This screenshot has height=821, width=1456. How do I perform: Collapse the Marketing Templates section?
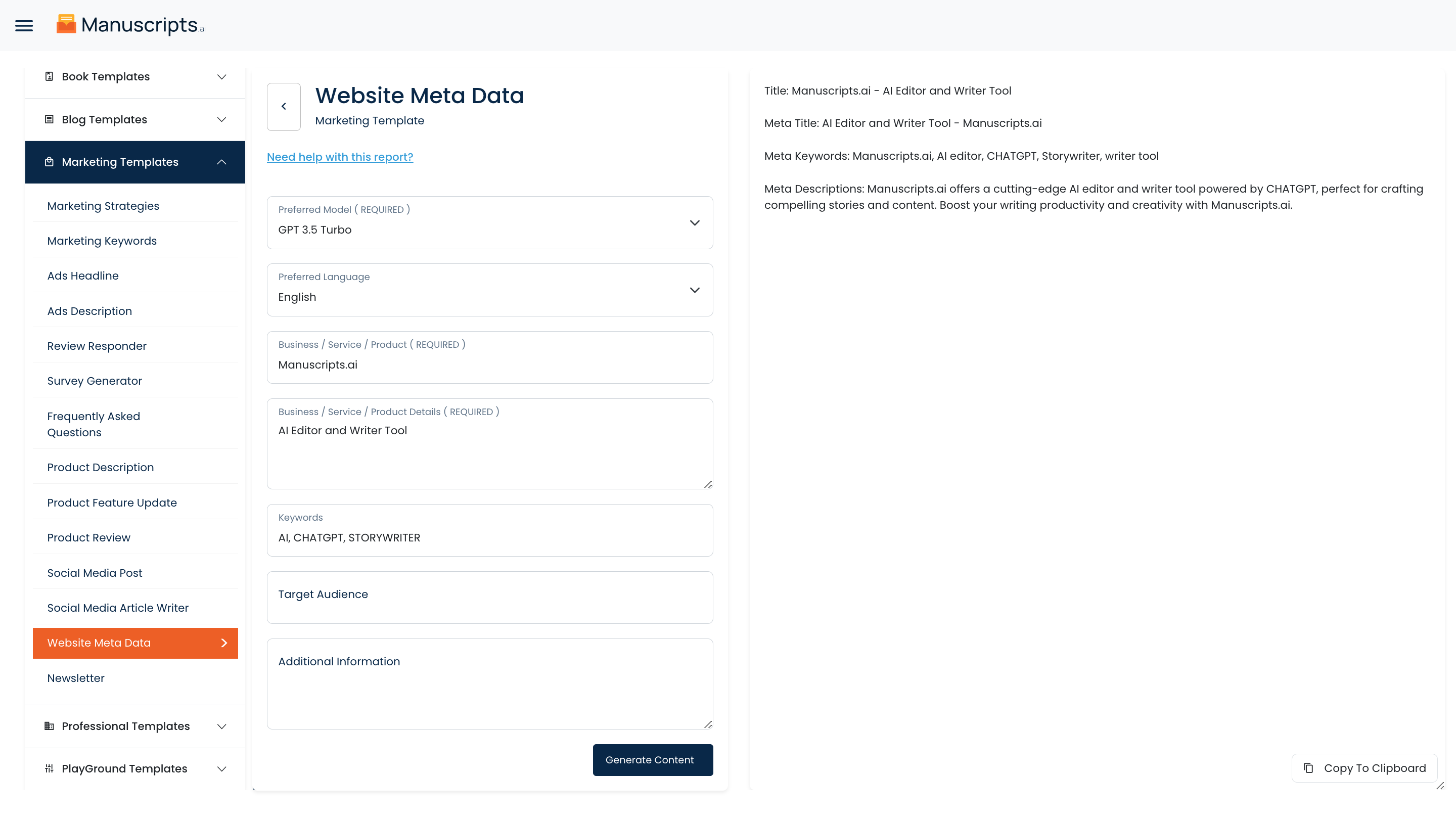tap(221, 162)
